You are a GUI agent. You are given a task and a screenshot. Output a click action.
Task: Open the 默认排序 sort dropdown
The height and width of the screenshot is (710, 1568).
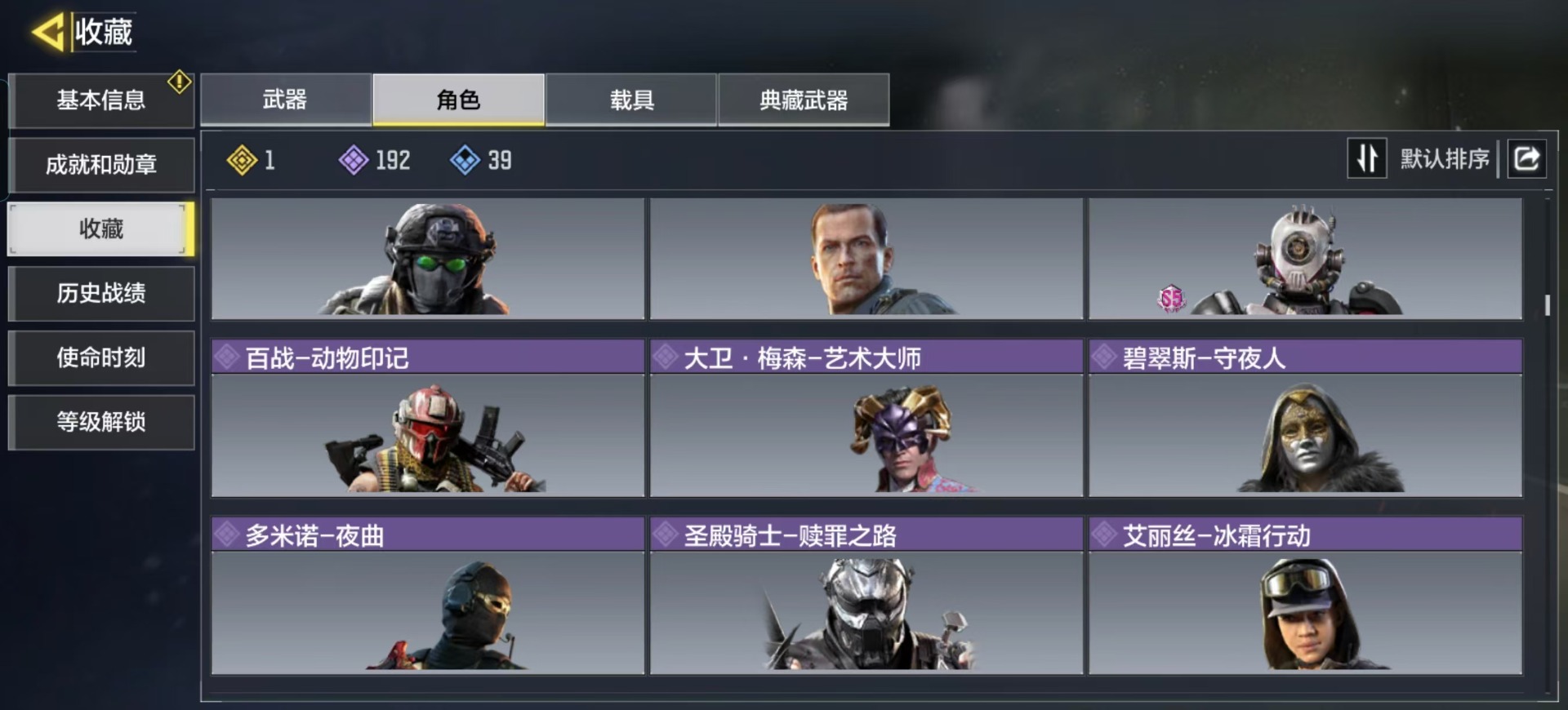tap(1444, 158)
